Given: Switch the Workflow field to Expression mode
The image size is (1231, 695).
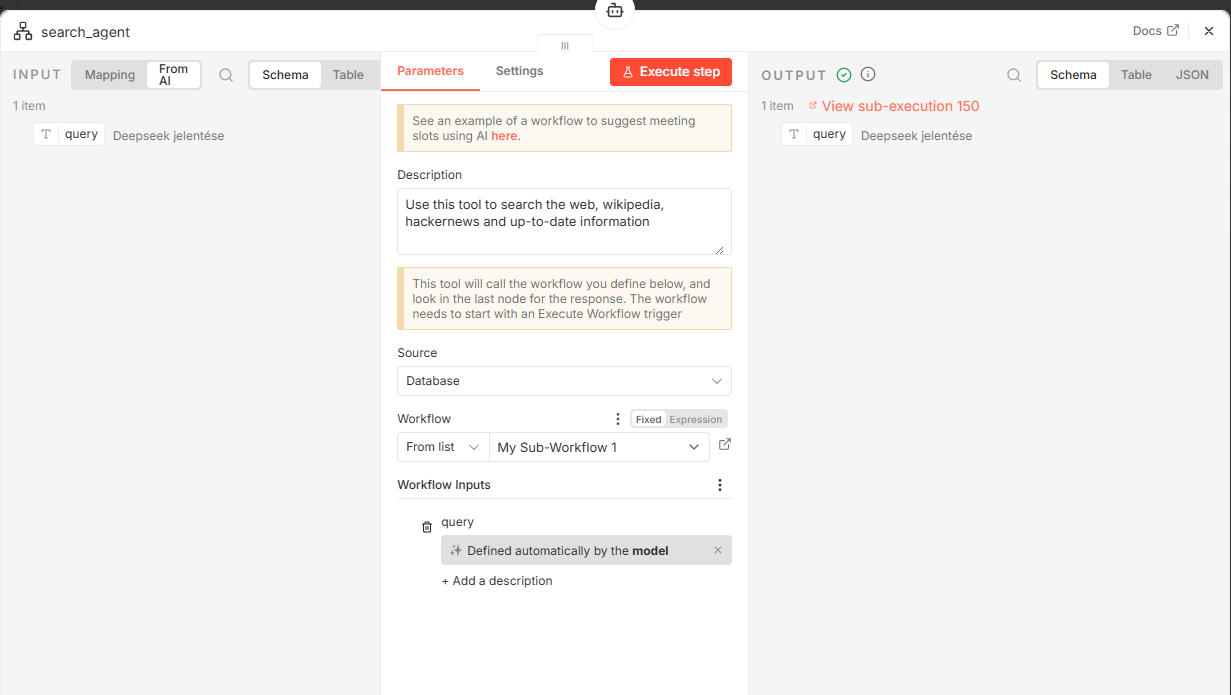Looking at the screenshot, I should pos(696,419).
